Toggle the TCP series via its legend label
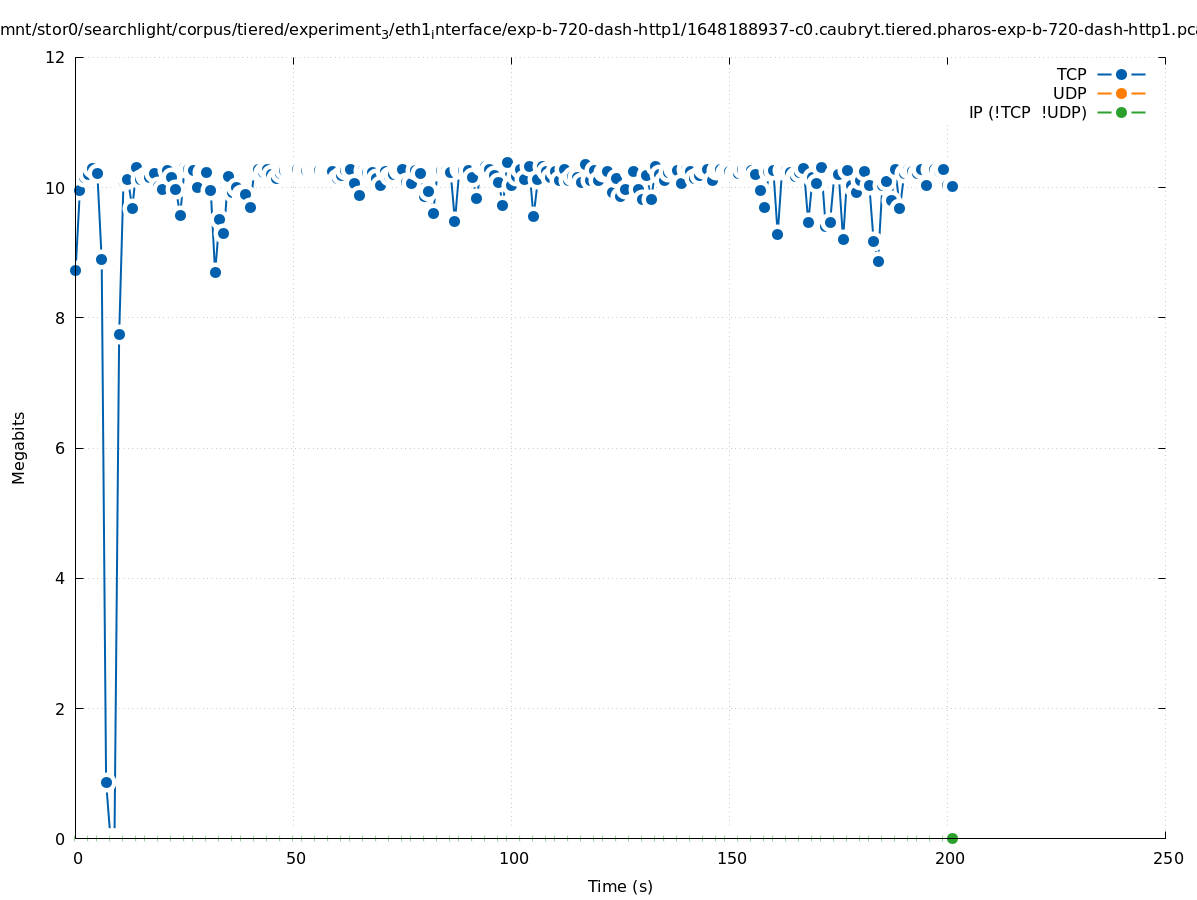 1071,74
